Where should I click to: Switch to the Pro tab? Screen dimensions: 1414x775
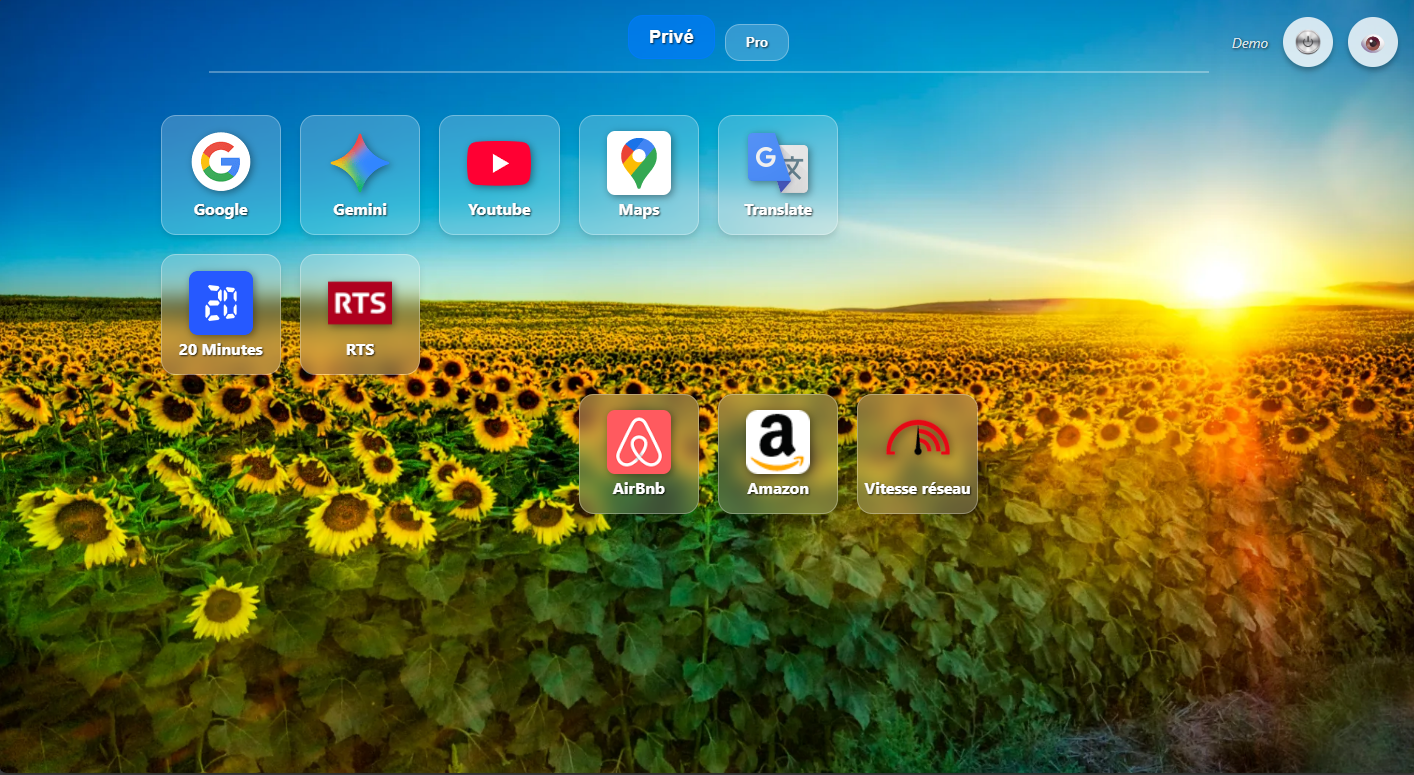pos(757,42)
